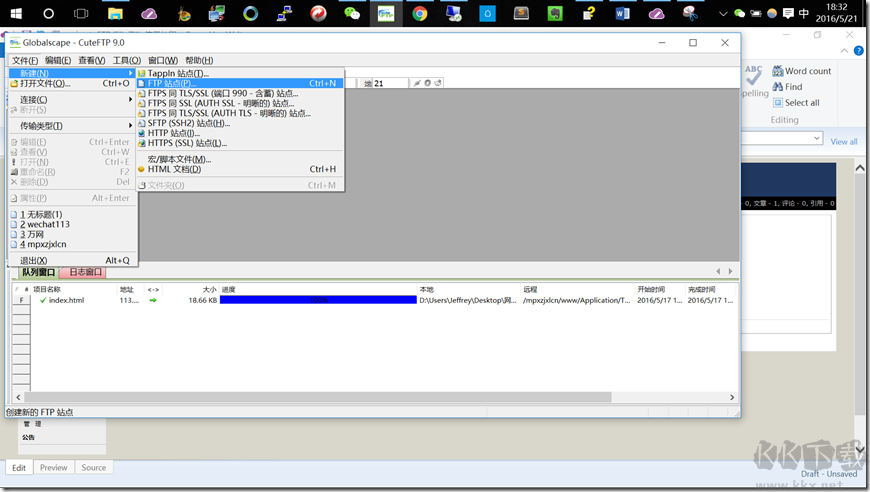Open the 帮助(H) menu
This screenshot has height=492, width=870.
tap(199, 60)
